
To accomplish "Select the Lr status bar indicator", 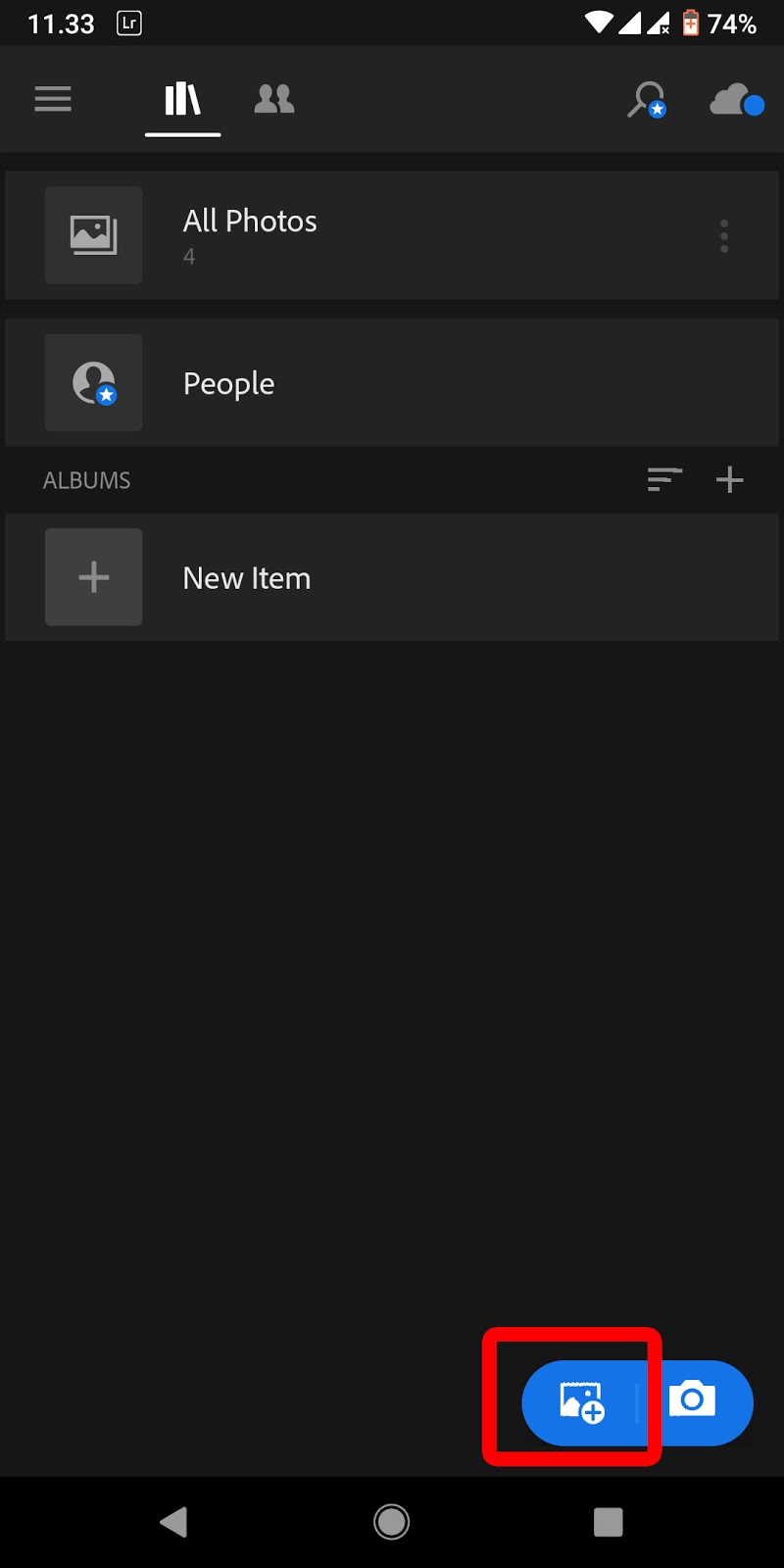I will pyautogui.click(x=128, y=23).
